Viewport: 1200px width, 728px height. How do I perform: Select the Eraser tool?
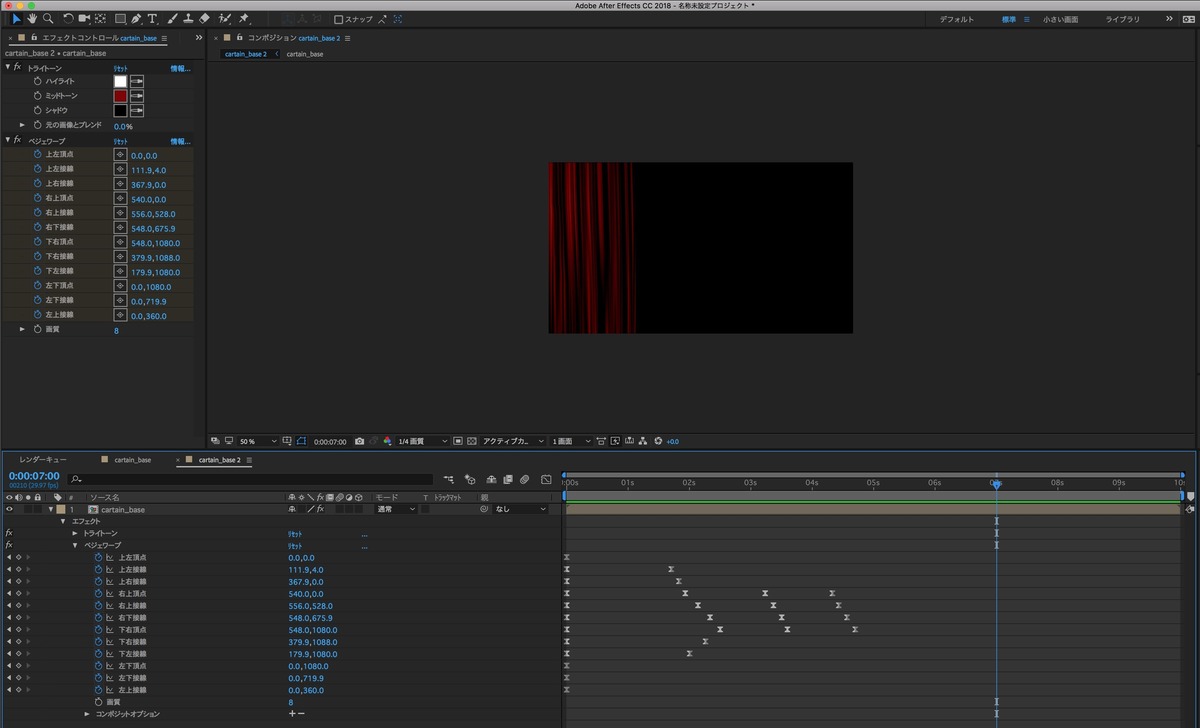tap(204, 19)
